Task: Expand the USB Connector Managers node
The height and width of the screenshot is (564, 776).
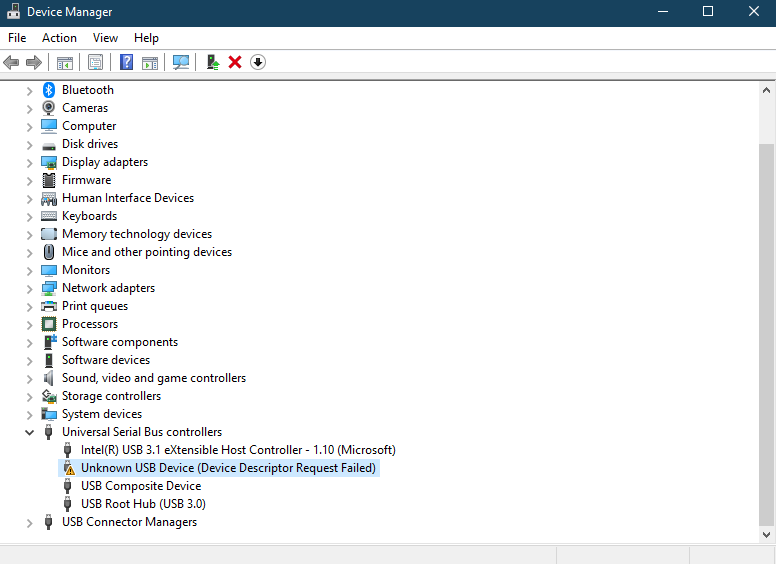Action: [x=29, y=523]
